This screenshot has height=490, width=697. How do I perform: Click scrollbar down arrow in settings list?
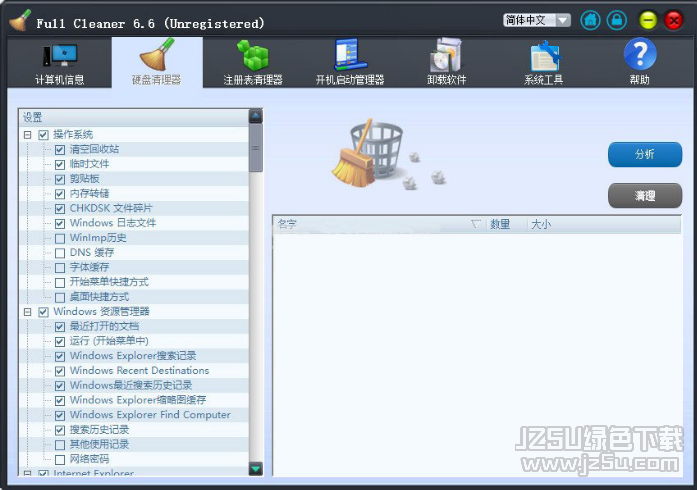tap(256, 469)
